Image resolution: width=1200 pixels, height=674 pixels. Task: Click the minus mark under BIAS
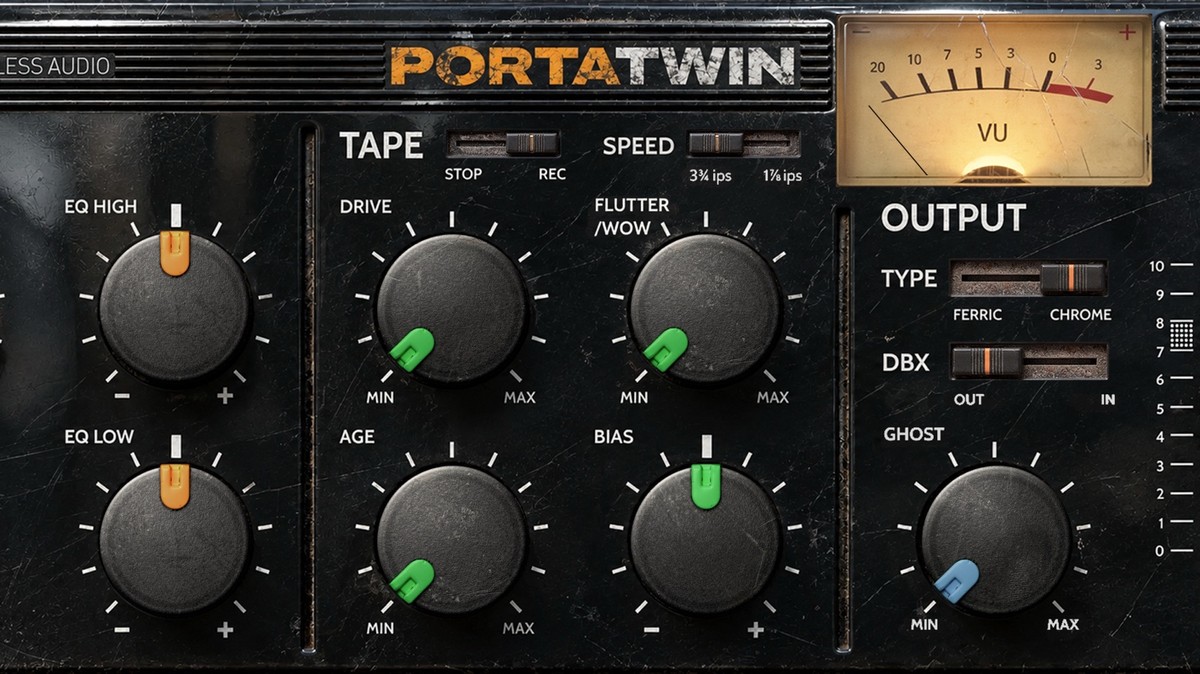click(652, 629)
